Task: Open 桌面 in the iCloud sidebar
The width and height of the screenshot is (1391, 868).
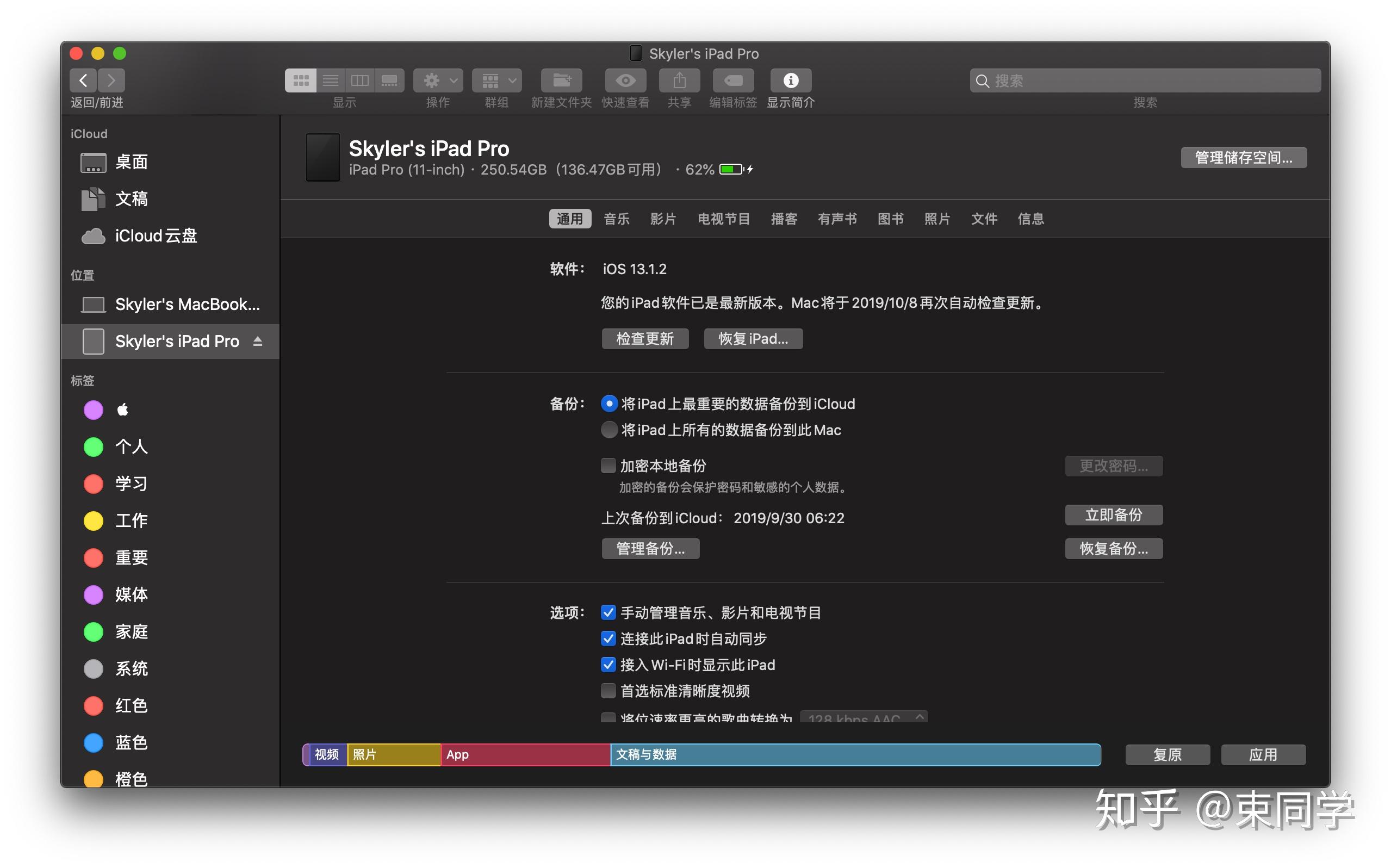Action: 170,162
